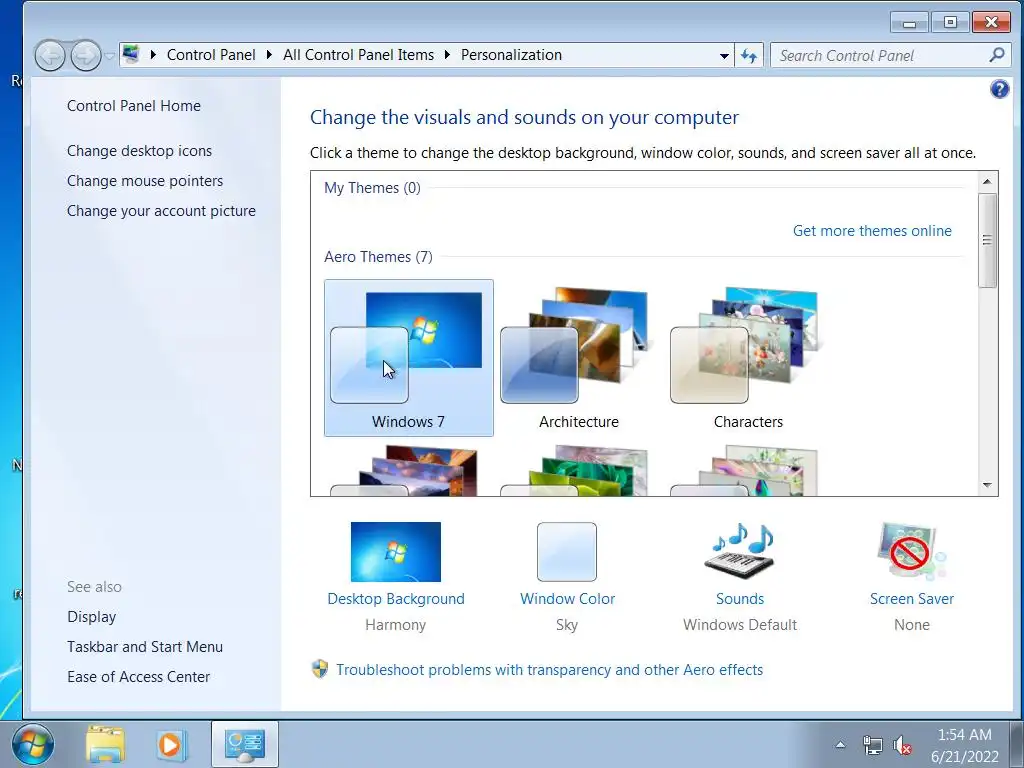Click the Control Panel icon in address bar
This screenshot has width=1024, height=768.
pyautogui.click(x=131, y=54)
